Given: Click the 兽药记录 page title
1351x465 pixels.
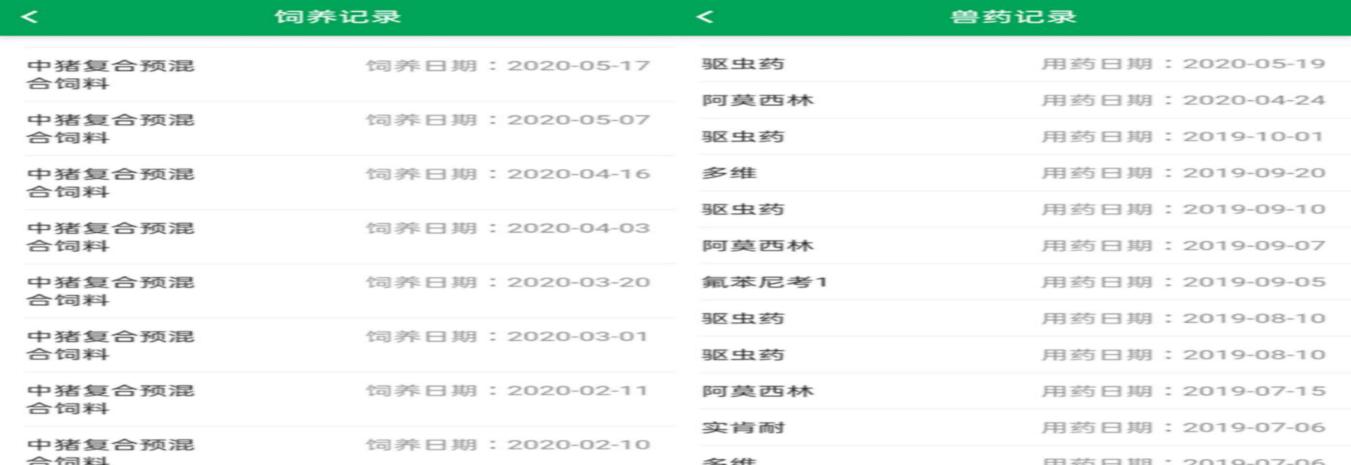Looking at the screenshot, I should pyautogui.click(x=1013, y=17).
